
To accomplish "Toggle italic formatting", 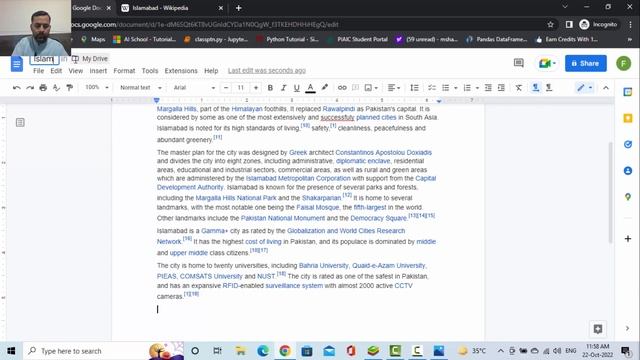I will click(283, 88).
